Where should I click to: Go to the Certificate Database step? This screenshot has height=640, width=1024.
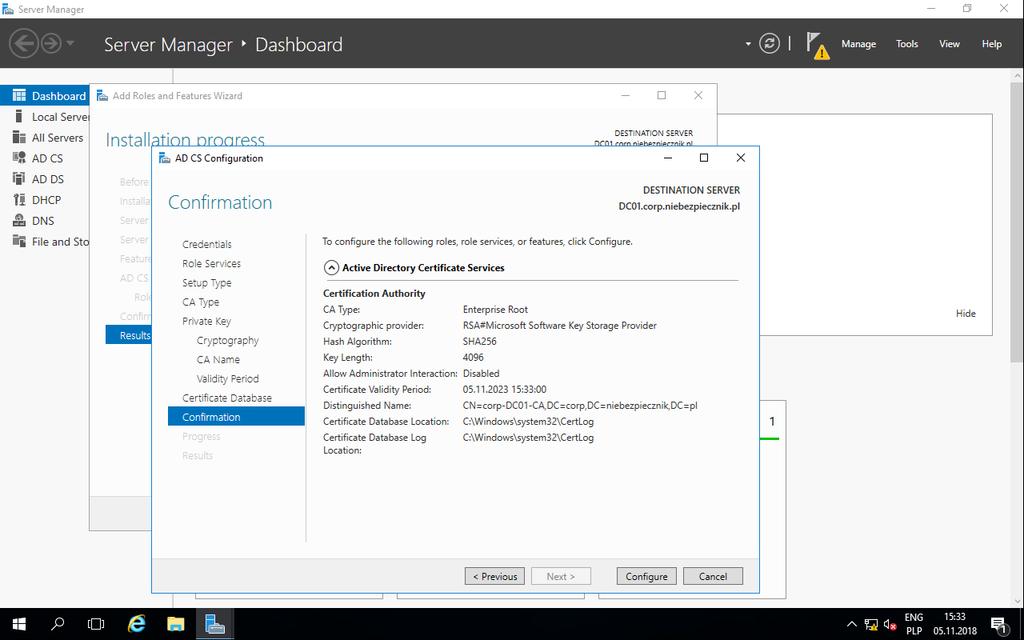pyautogui.click(x=227, y=398)
